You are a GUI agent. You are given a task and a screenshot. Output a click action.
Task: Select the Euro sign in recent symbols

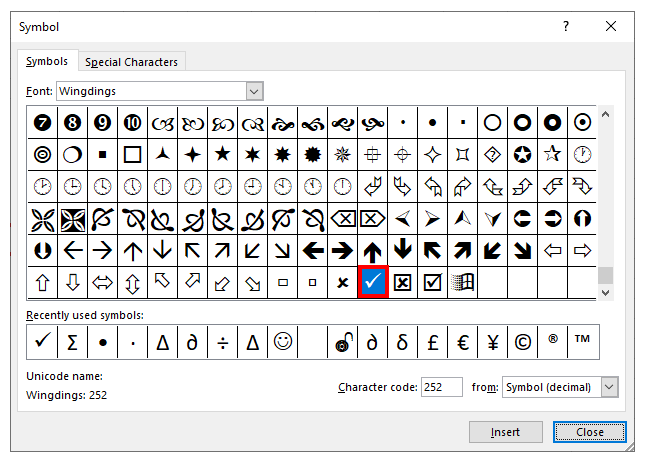coord(462,342)
